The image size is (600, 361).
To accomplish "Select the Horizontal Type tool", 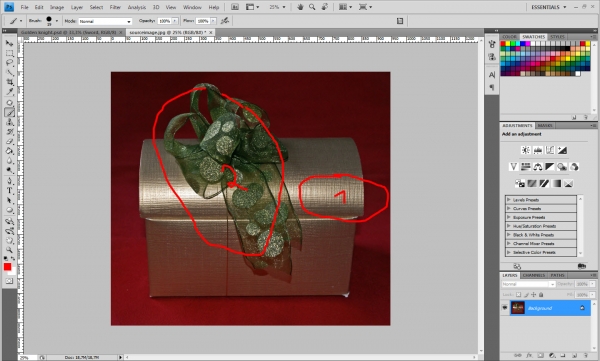I will [10, 191].
